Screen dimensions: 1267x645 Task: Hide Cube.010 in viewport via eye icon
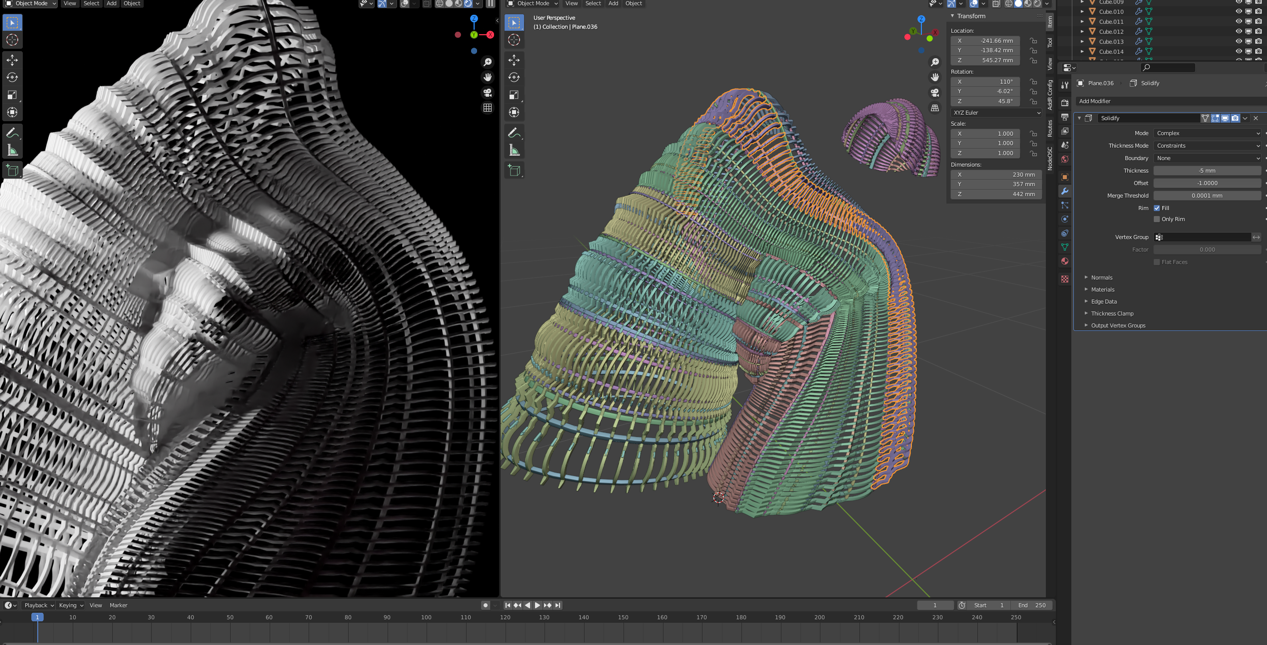tap(1238, 12)
